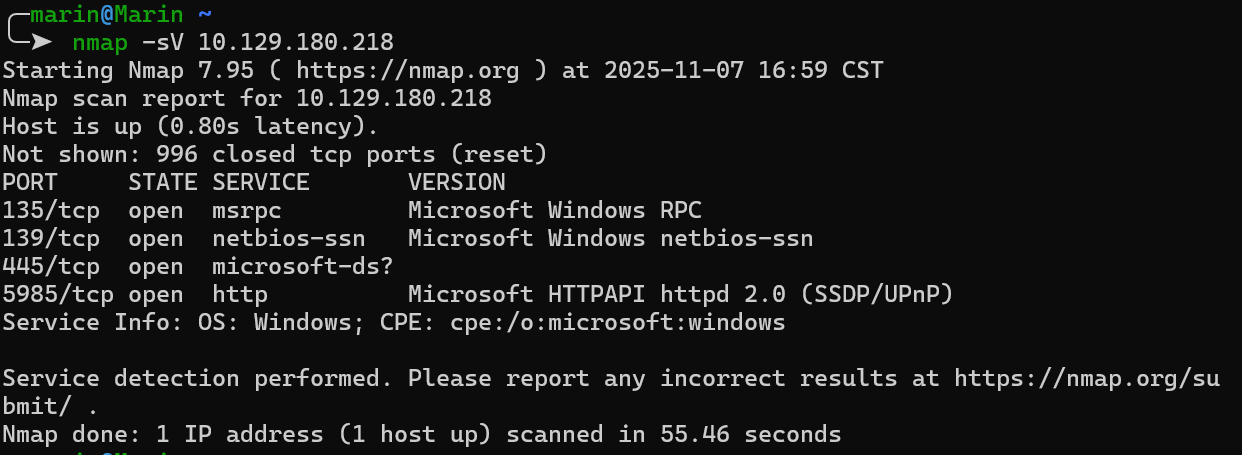Screen dimensions: 1242x455
Task: Click the STATE column header
Action: (156, 183)
